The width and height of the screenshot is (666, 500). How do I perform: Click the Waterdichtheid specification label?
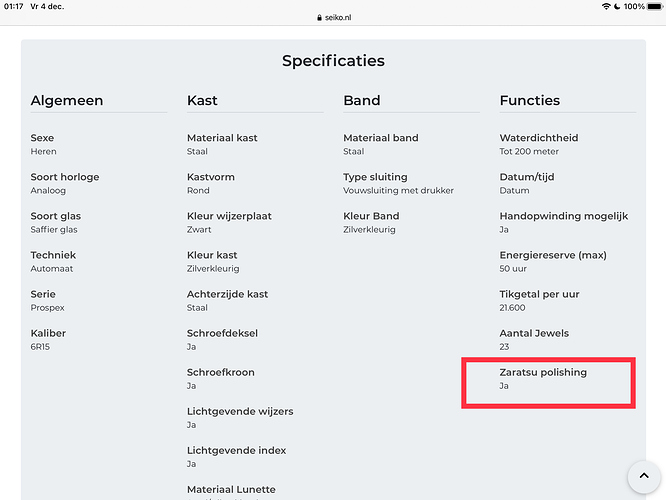tap(539, 138)
